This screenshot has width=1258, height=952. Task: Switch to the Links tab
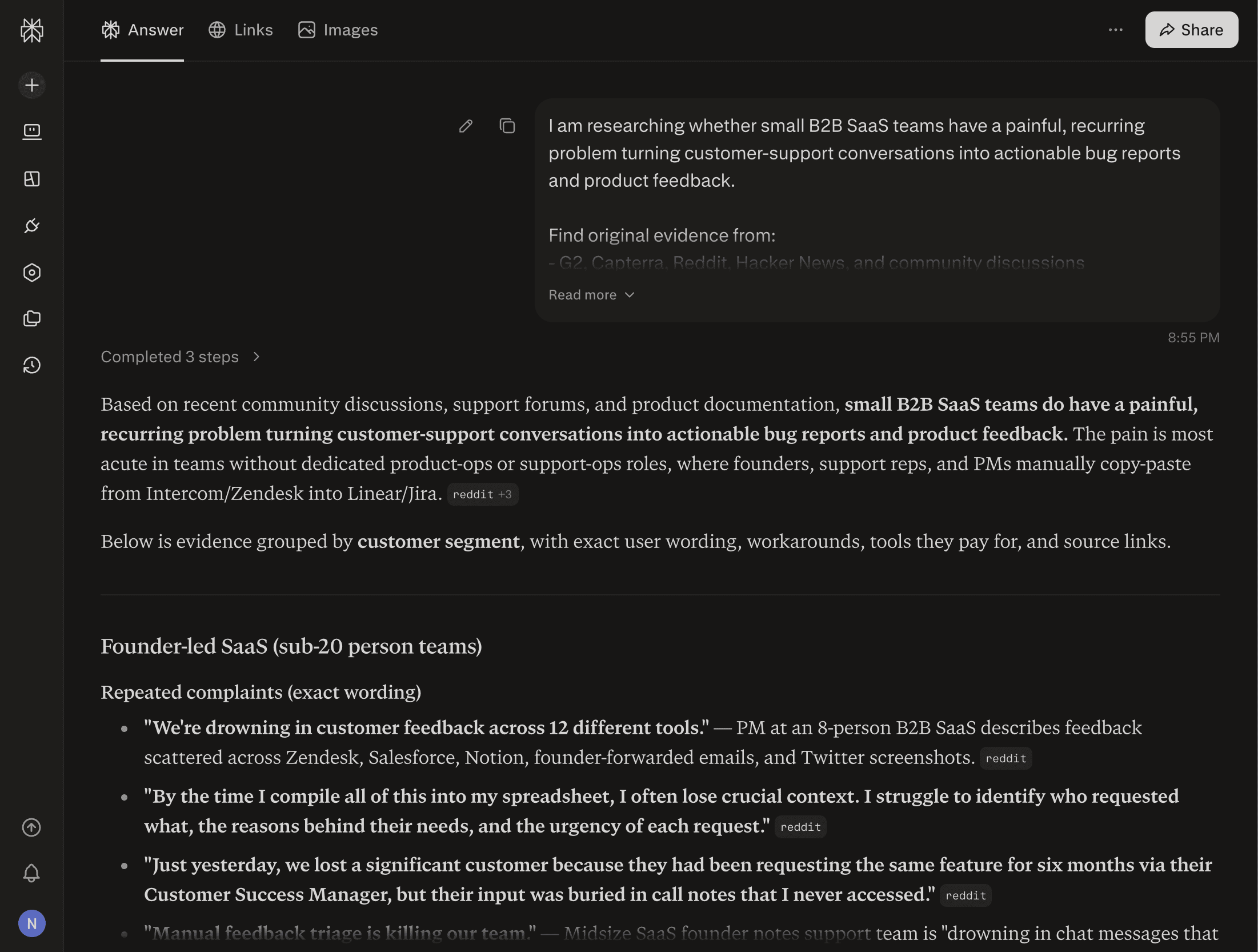pyautogui.click(x=241, y=30)
